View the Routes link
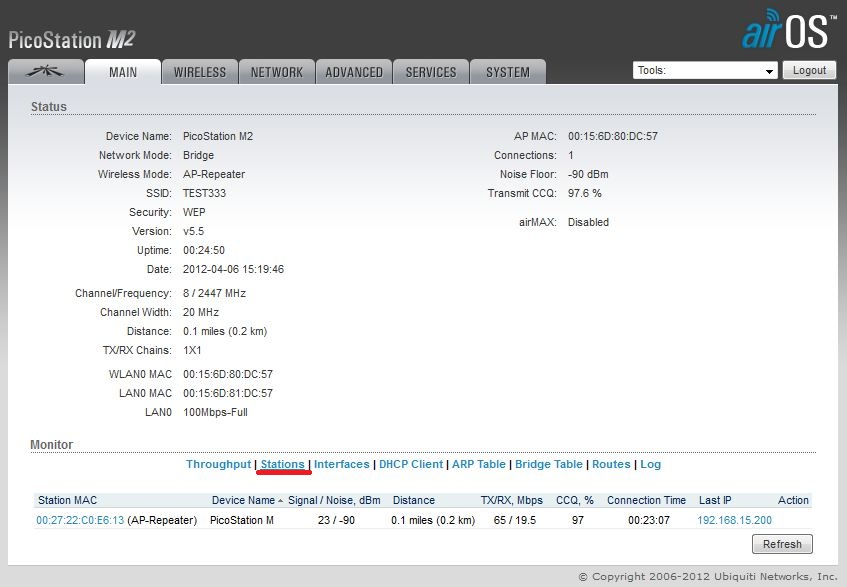 pyautogui.click(x=611, y=464)
